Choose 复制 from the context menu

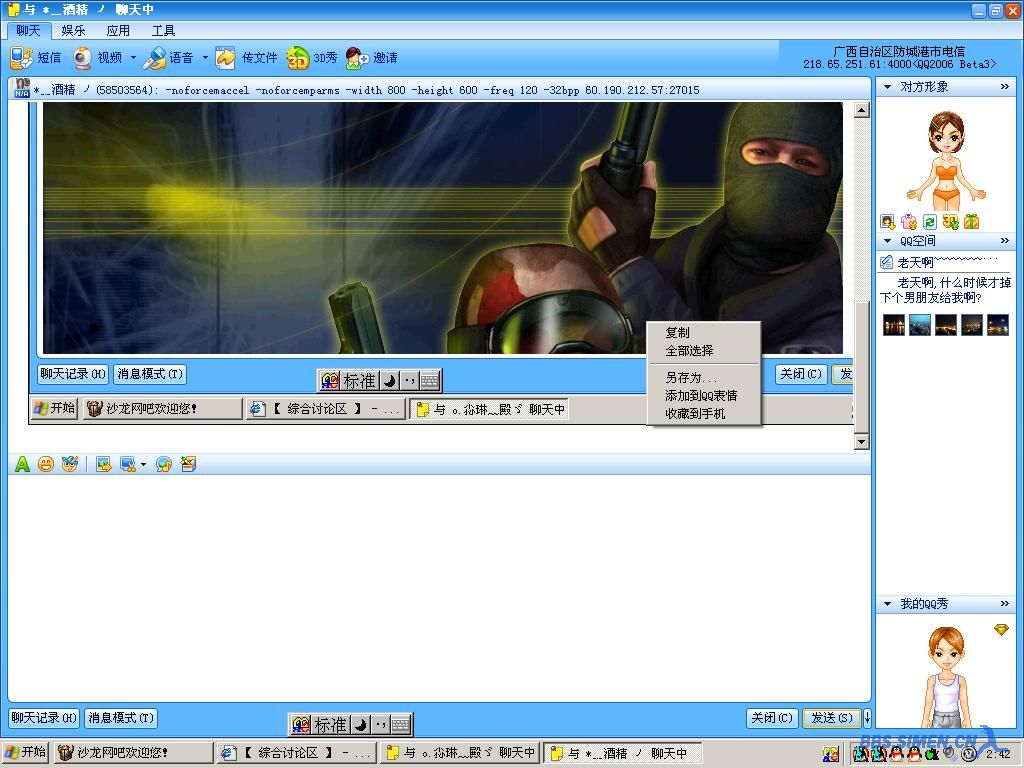703,332
